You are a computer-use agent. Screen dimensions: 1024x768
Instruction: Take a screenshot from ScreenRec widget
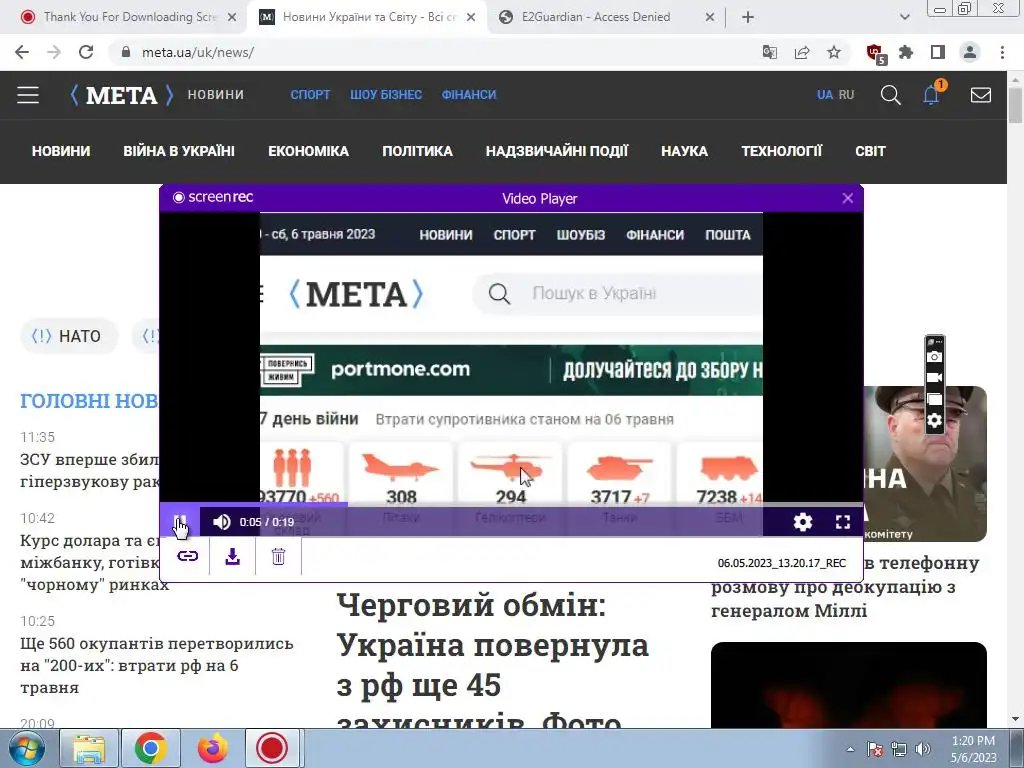[x=935, y=356]
